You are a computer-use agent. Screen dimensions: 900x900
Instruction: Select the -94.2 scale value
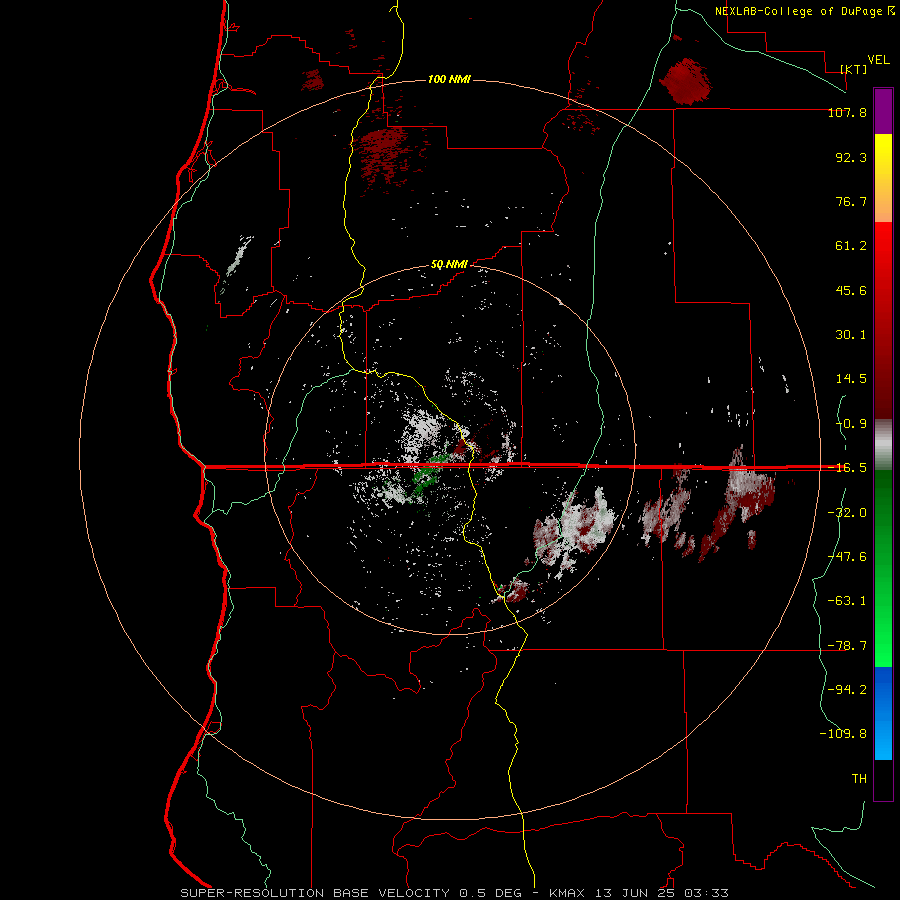click(847, 689)
